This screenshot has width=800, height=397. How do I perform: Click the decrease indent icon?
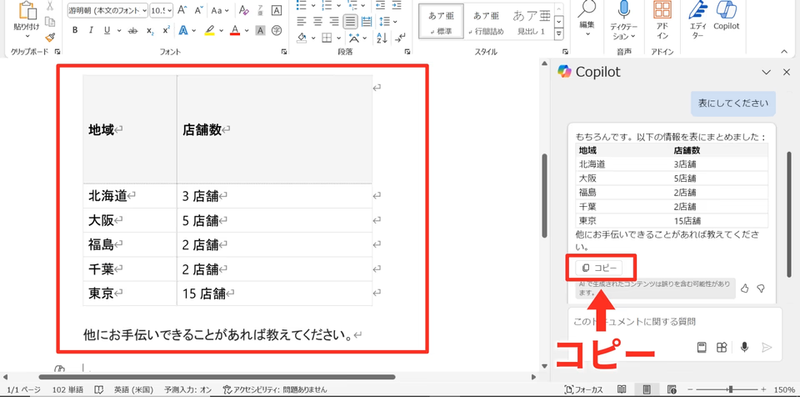click(381, 5)
